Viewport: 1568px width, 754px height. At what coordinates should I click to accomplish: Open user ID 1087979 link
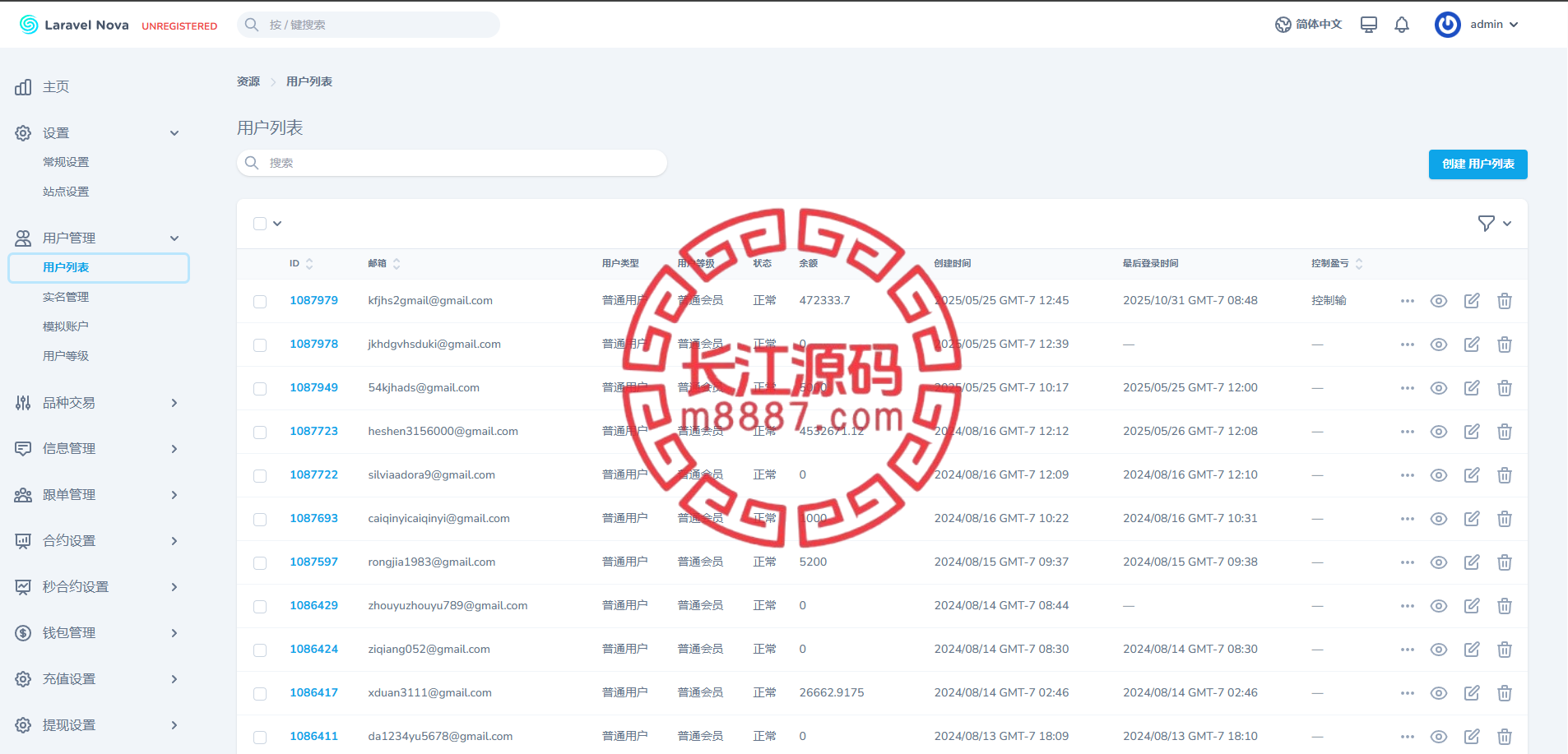(313, 301)
